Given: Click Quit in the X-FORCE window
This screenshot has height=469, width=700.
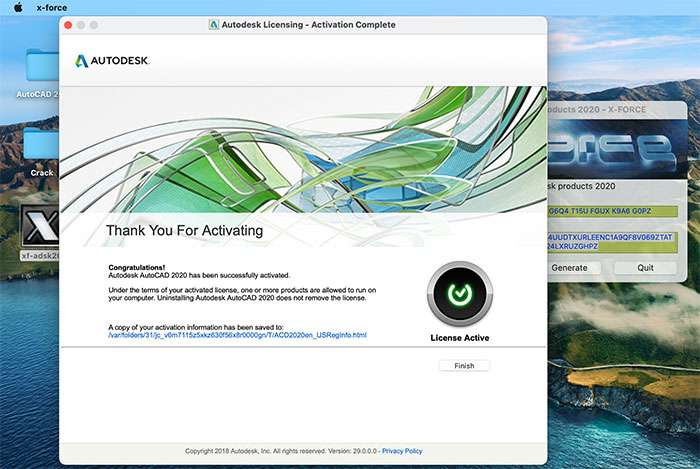Looking at the screenshot, I should click(x=645, y=267).
